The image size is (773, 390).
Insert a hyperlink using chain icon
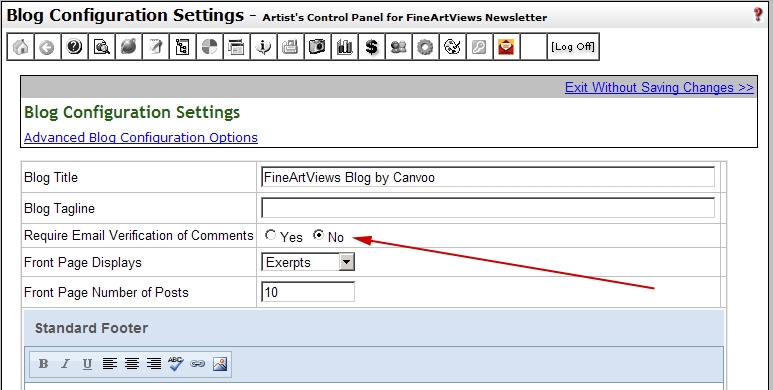(x=198, y=364)
